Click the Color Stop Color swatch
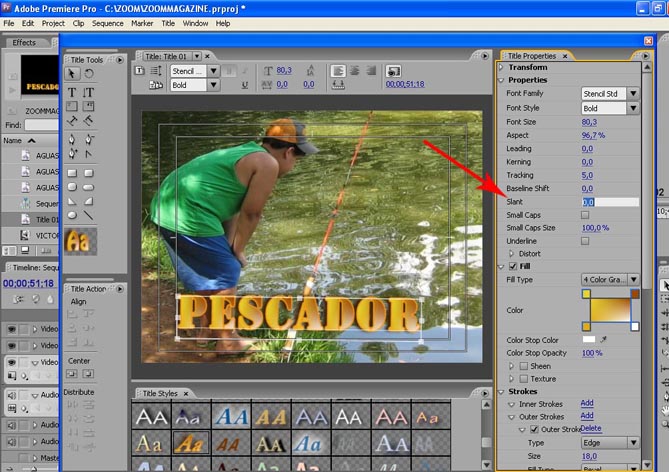Screen dimensions: 669x472 tap(588, 340)
